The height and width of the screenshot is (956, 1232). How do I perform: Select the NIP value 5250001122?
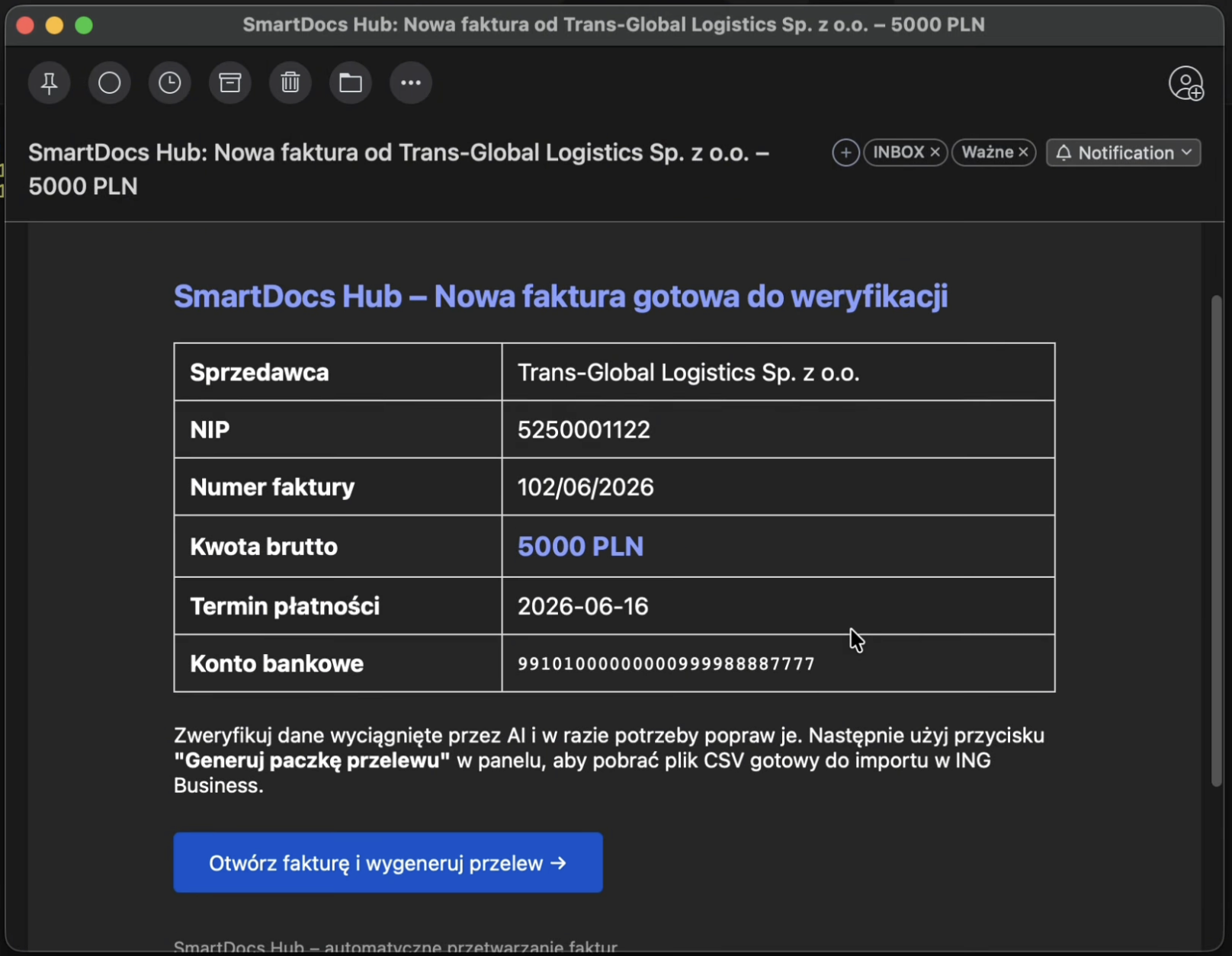(x=584, y=430)
